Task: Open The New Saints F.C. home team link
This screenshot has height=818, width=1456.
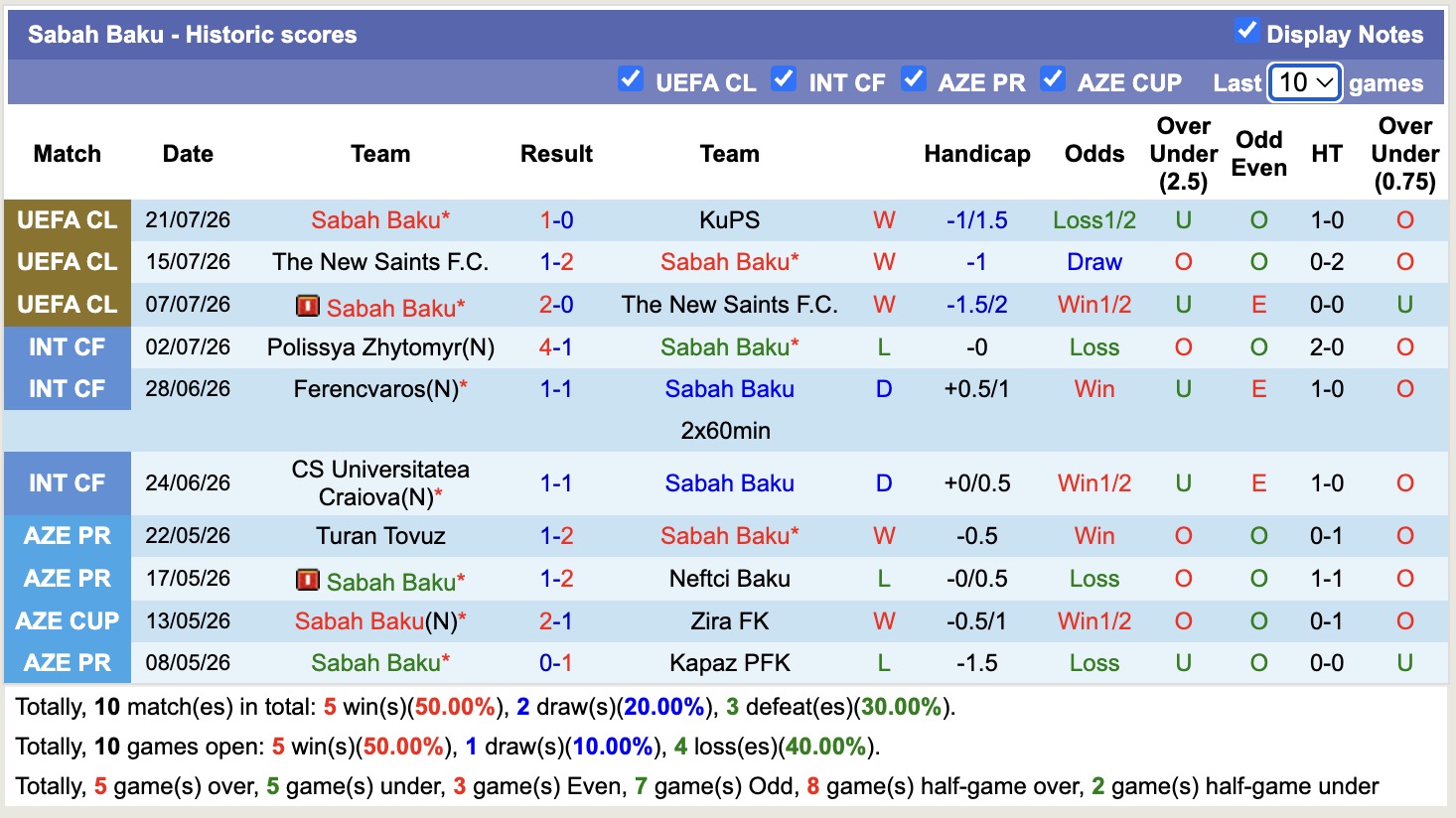Action: pos(380,262)
